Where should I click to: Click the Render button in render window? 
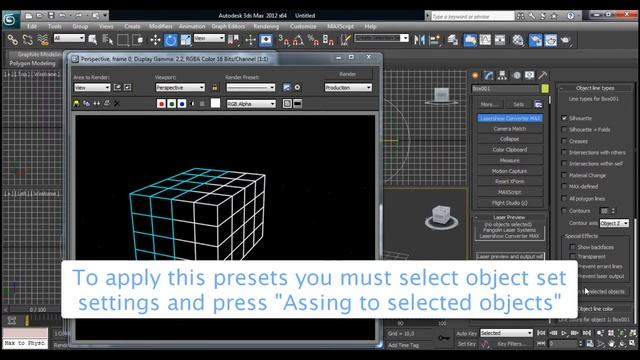(x=348, y=74)
